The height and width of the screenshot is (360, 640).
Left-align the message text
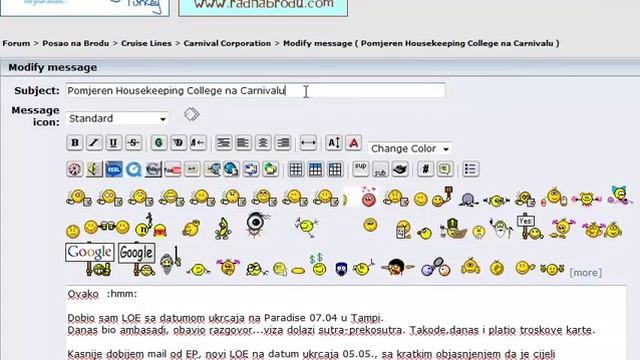[x=243, y=143]
